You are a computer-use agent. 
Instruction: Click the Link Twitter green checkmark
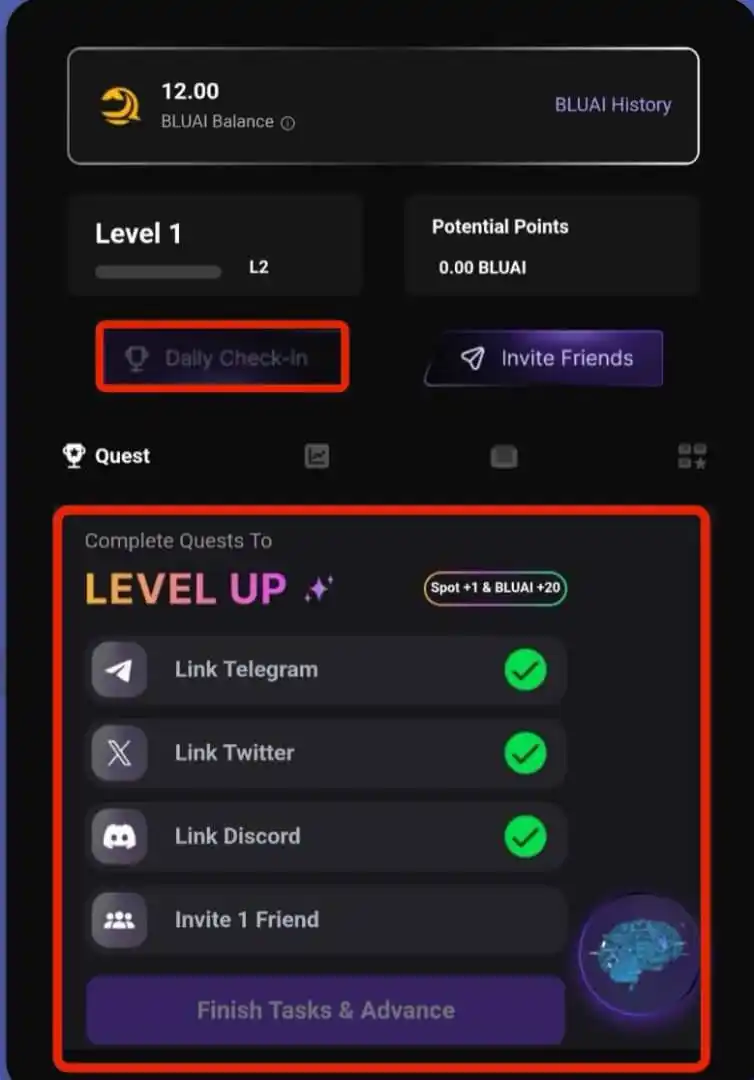pyautogui.click(x=525, y=753)
